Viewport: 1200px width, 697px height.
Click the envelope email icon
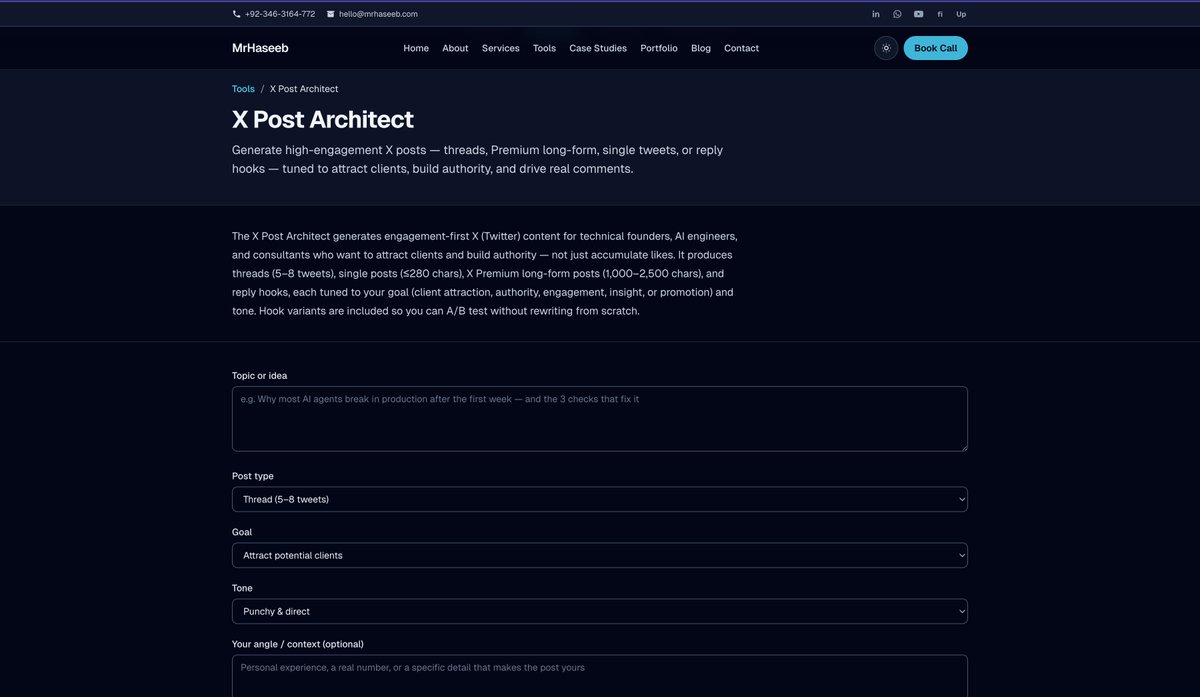tap(331, 14)
